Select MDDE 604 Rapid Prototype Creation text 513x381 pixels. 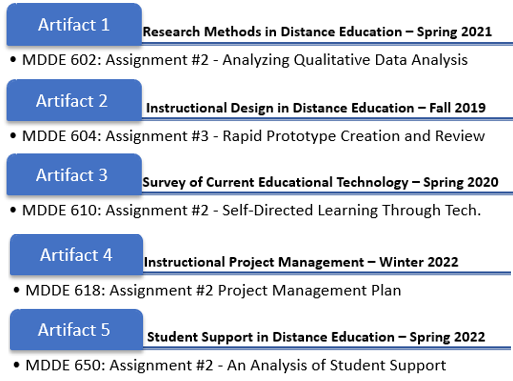point(253,136)
